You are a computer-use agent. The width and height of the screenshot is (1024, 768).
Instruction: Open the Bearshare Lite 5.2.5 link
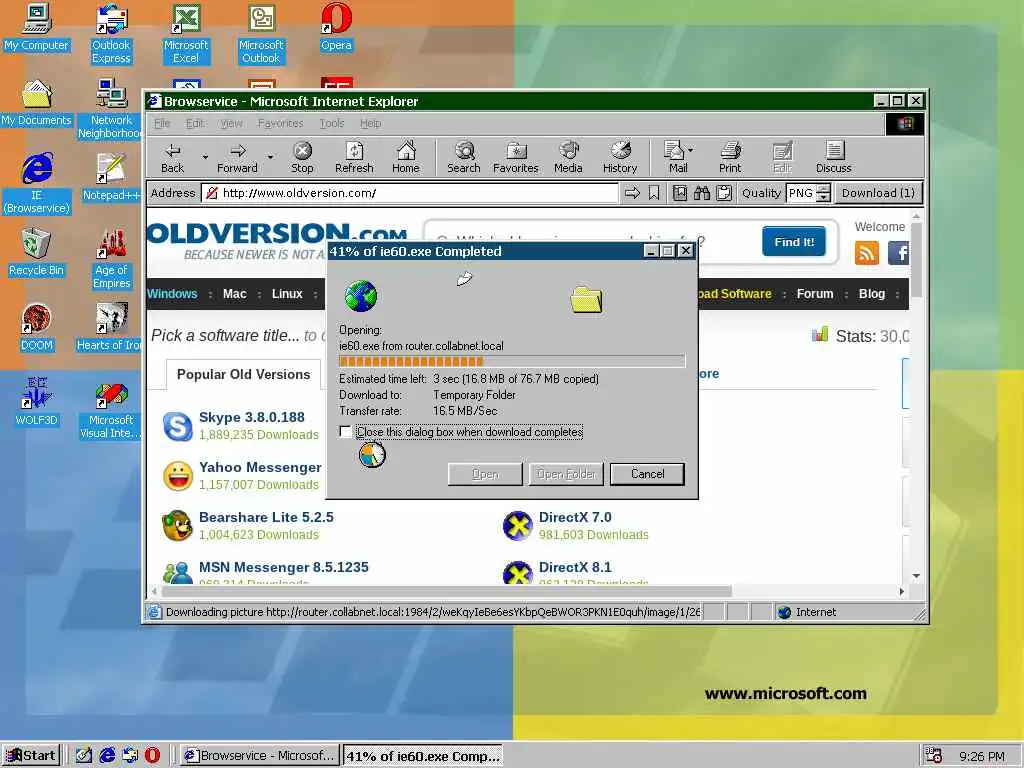click(266, 517)
